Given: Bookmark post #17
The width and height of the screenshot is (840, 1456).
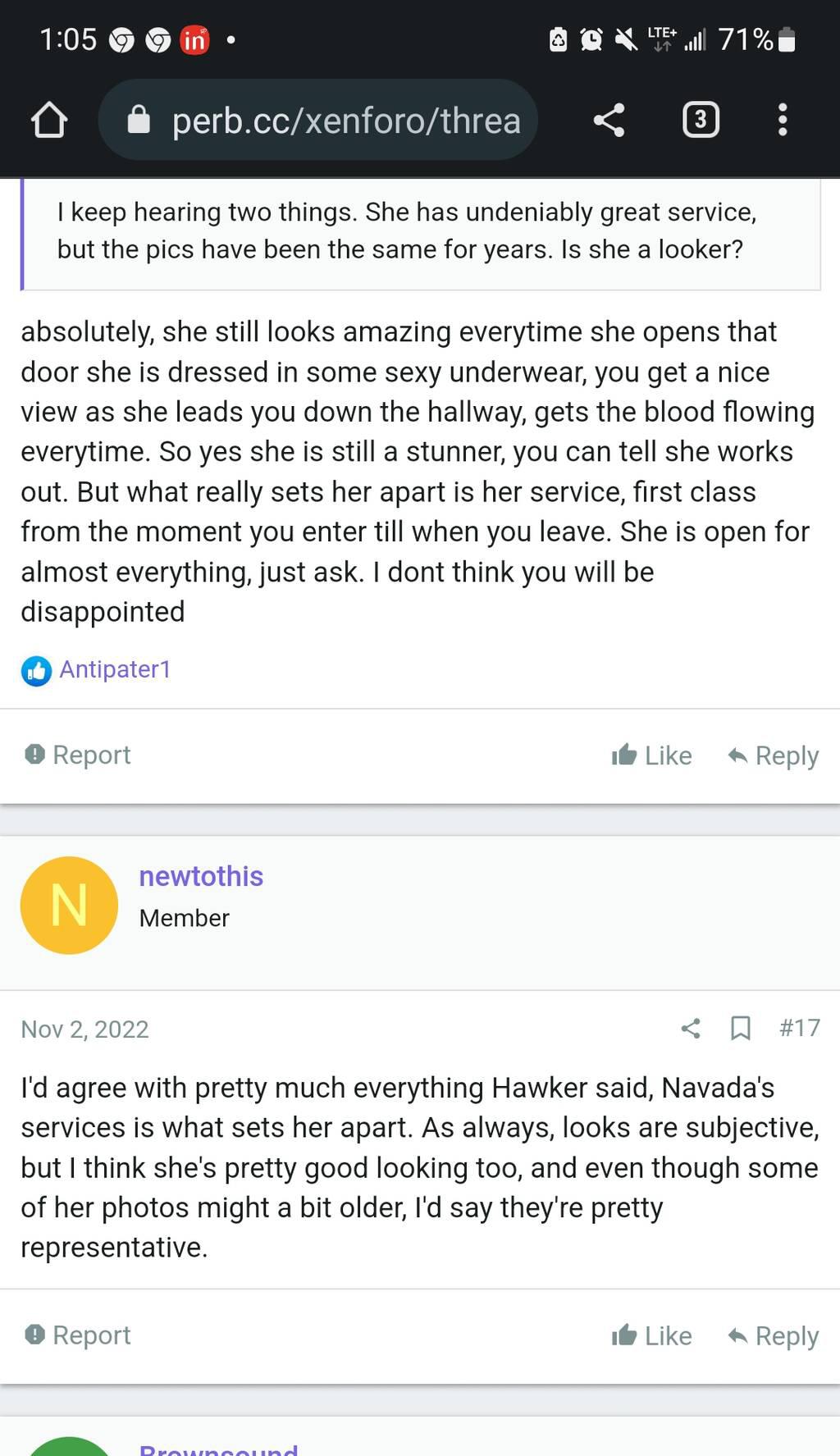Looking at the screenshot, I should coord(740,1028).
